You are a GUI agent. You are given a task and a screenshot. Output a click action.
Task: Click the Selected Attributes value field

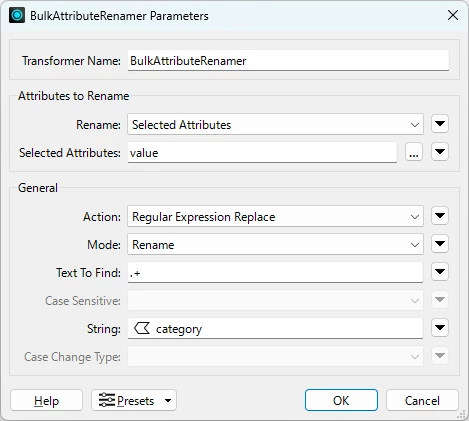262,153
